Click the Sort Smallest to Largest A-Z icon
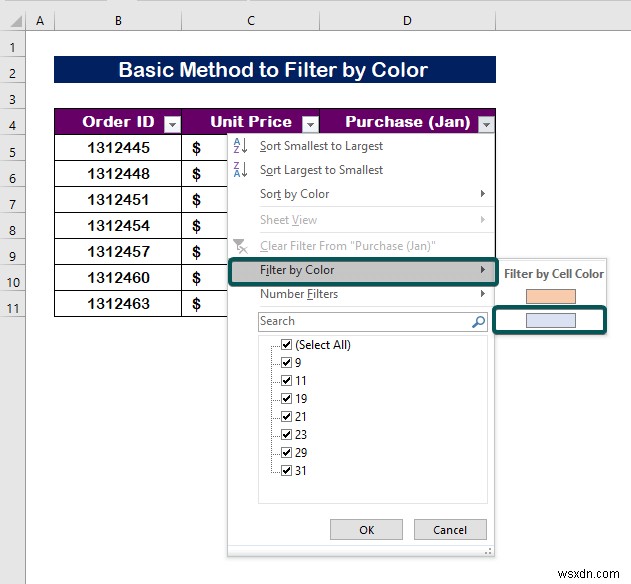Screen dimensions: 631x584 (x=240, y=146)
